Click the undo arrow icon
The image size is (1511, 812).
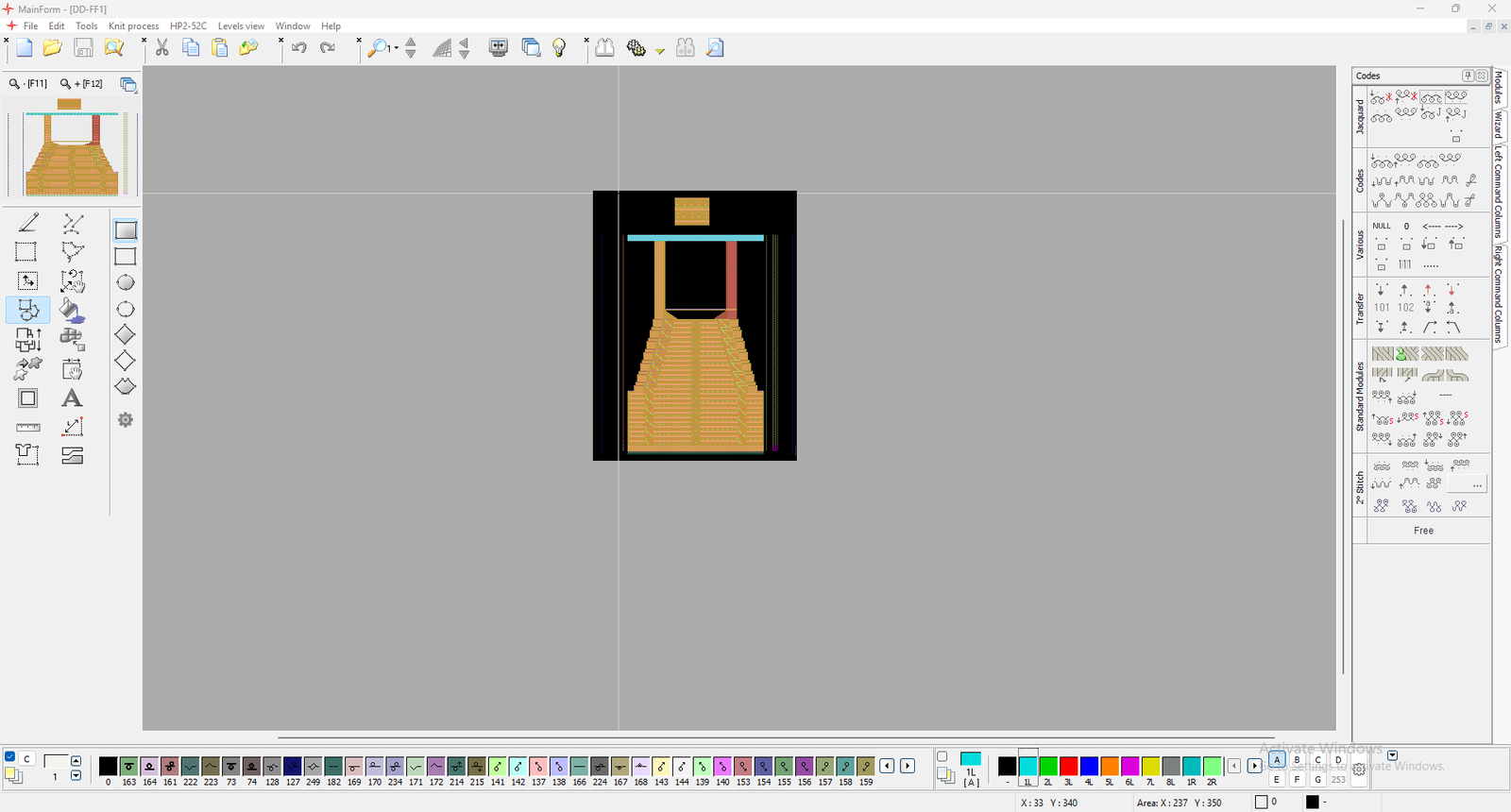(299, 48)
